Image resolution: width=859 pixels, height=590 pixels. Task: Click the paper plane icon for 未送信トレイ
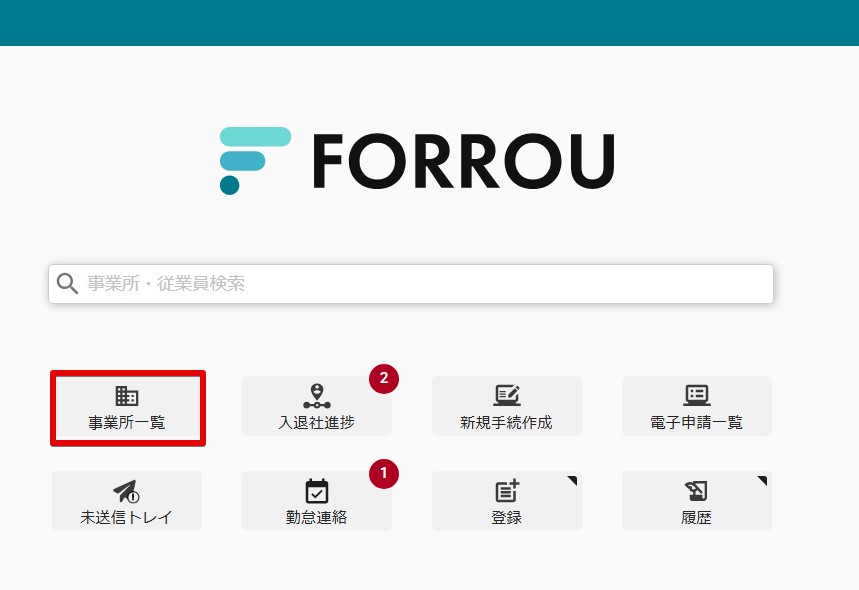pos(127,491)
